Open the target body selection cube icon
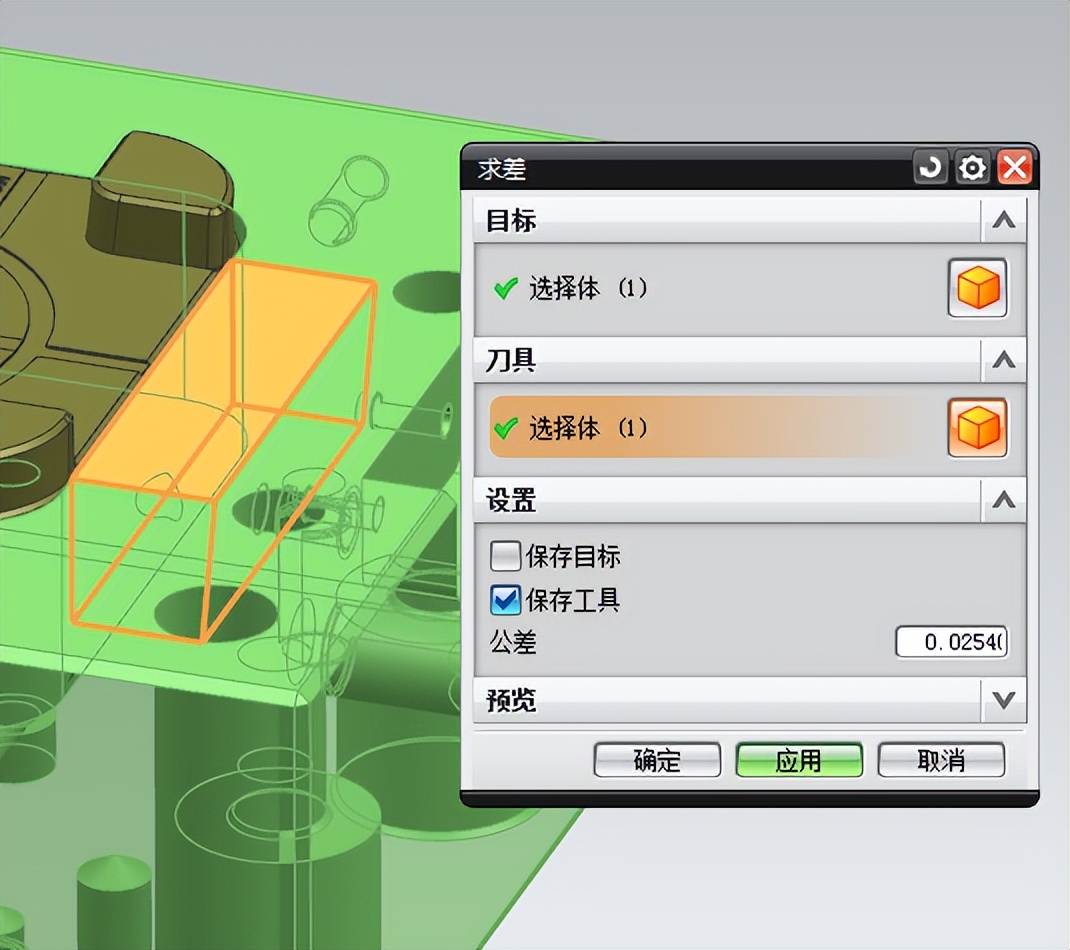 977,288
